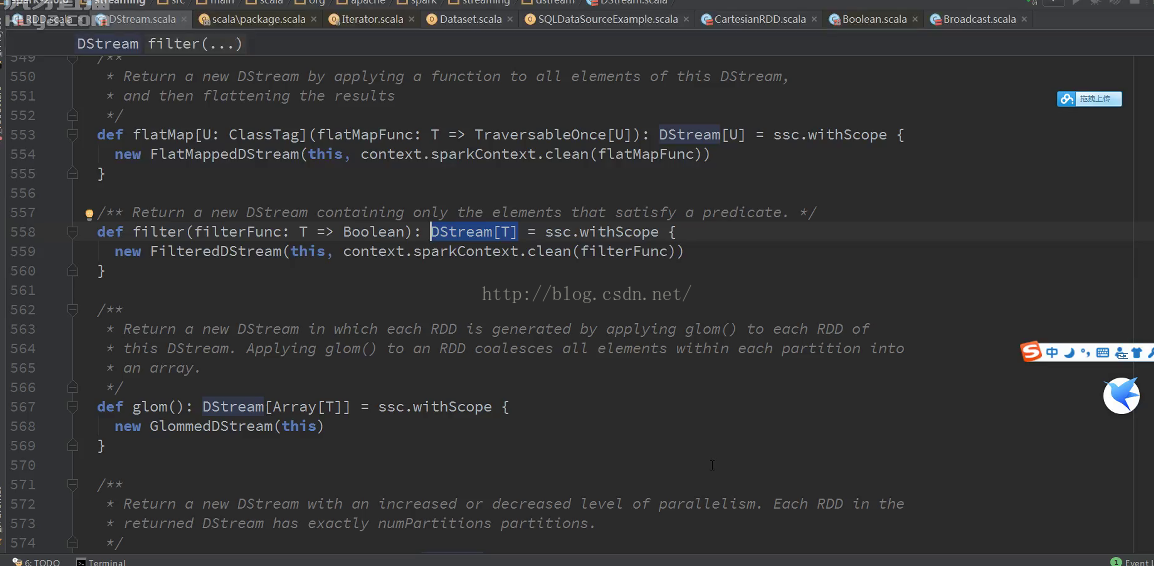The image size is (1154, 566).
Task: Collapse fold marker at line 566 comment end
Action: click(72, 387)
